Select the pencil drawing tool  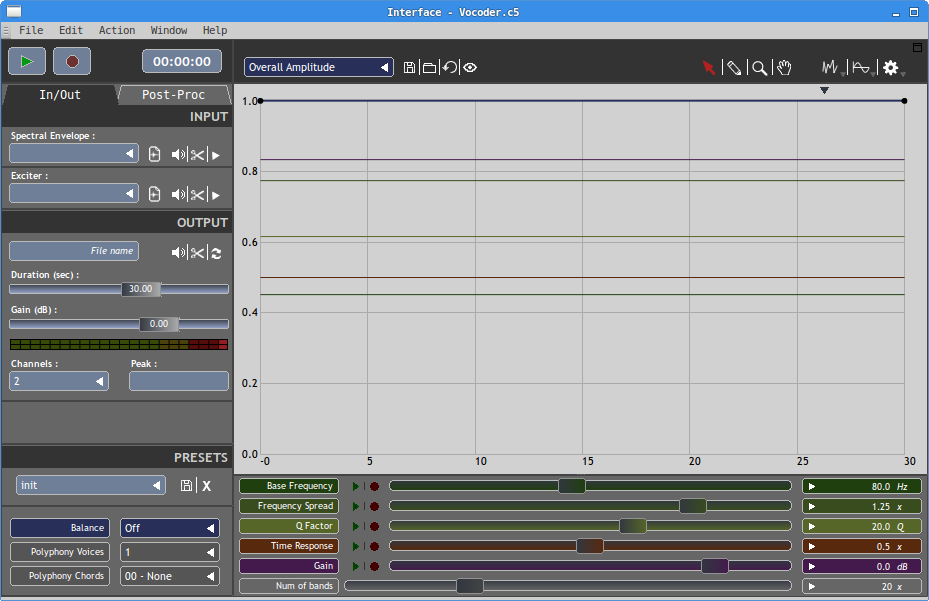pyautogui.click(x=734, y=68)
